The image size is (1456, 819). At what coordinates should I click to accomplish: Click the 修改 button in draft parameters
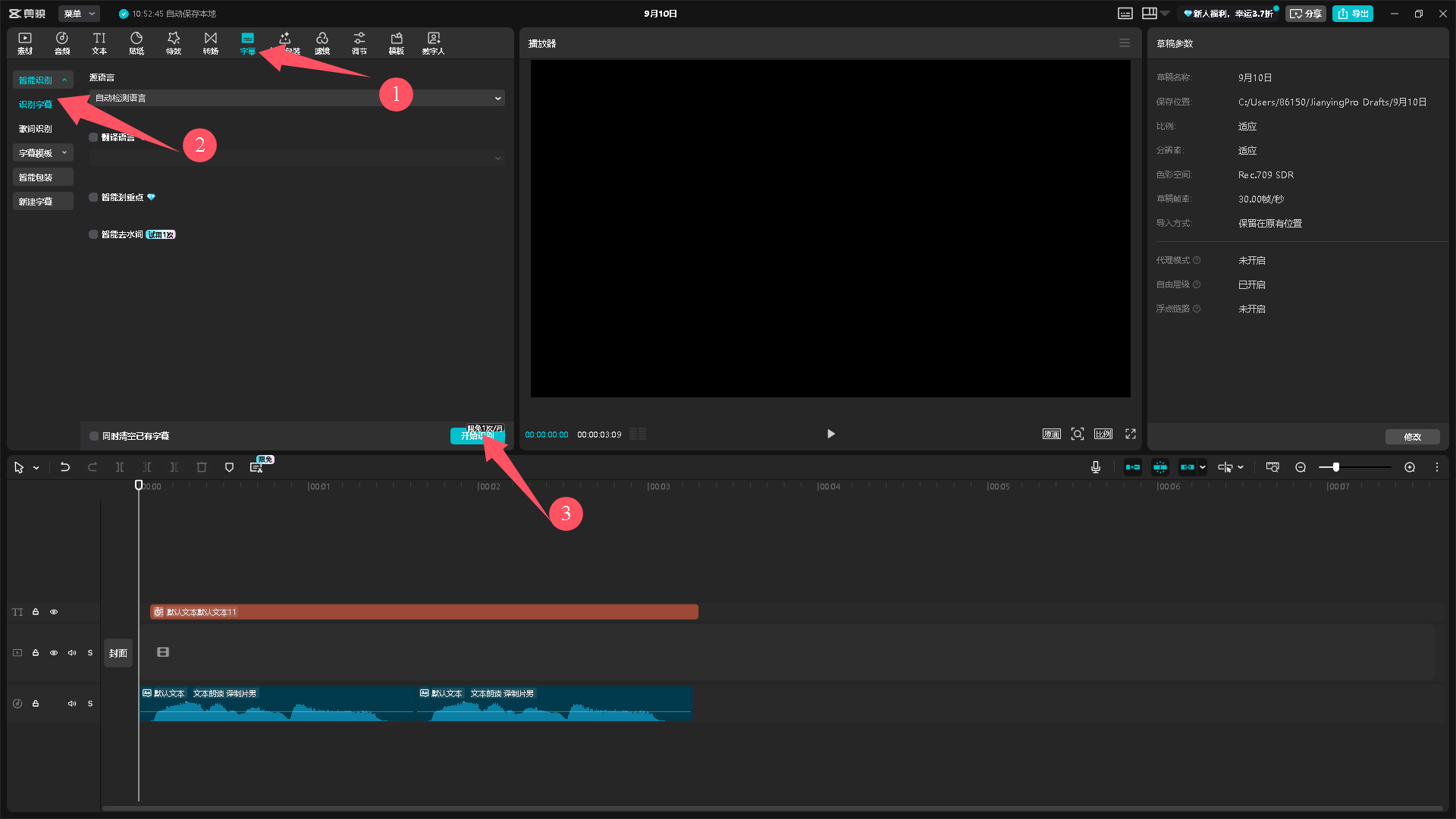[x=1412, y=437]
